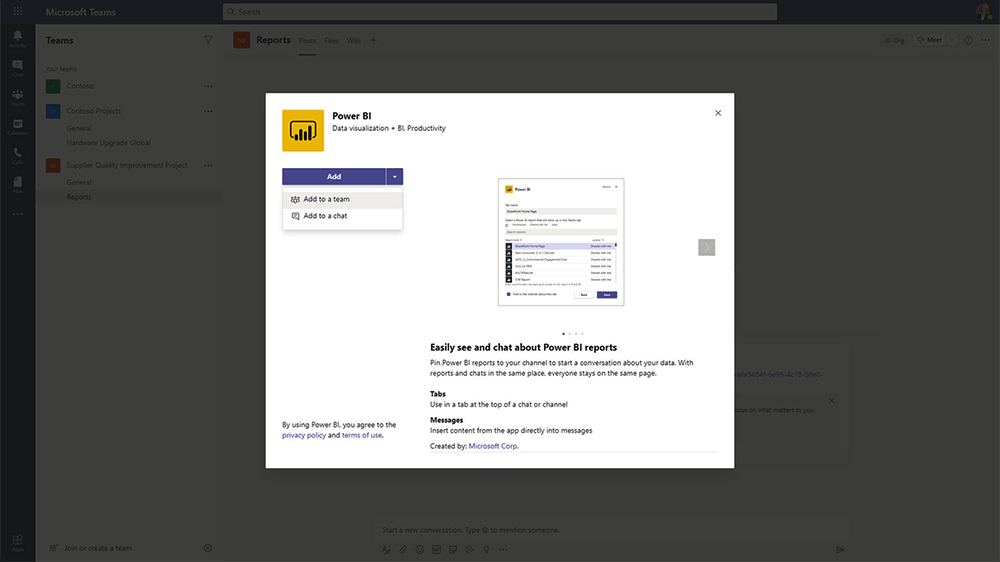The width and height of the screenshot is (1000, 562).
Task: Open Files in the left sidebar
Action: pyautogui.click(x=17, y=184)
